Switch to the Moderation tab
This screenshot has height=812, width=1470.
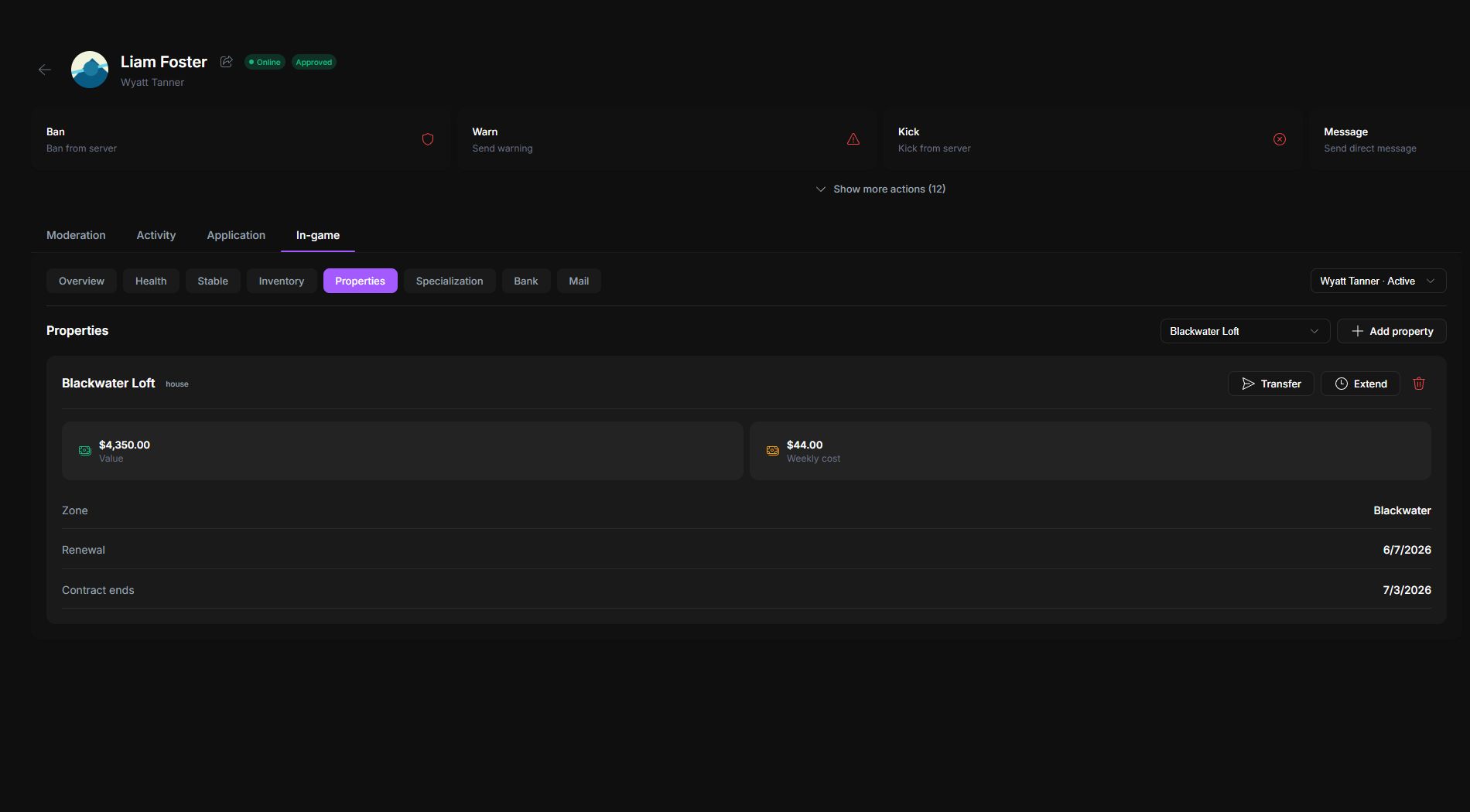click(x=76, y=235)
